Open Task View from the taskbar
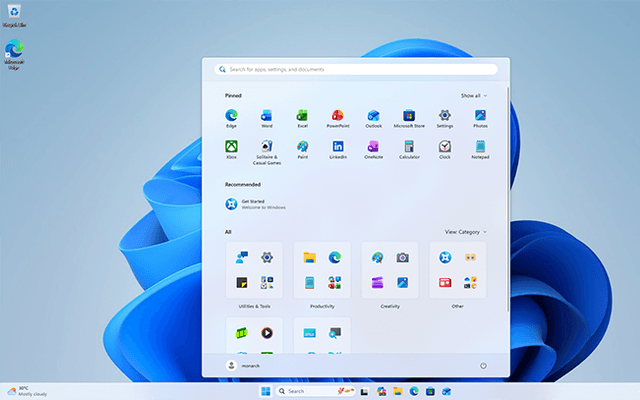 click(364, 391)
